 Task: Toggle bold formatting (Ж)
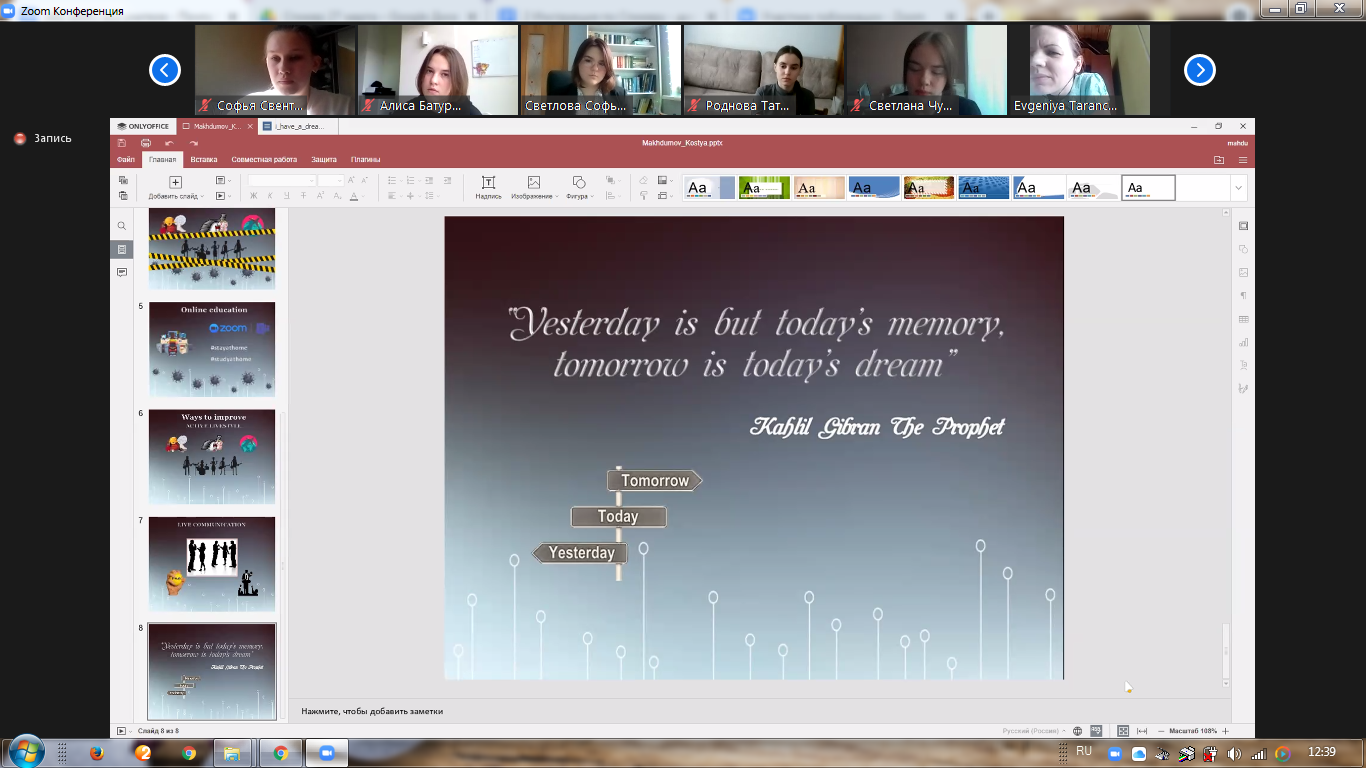254,196
